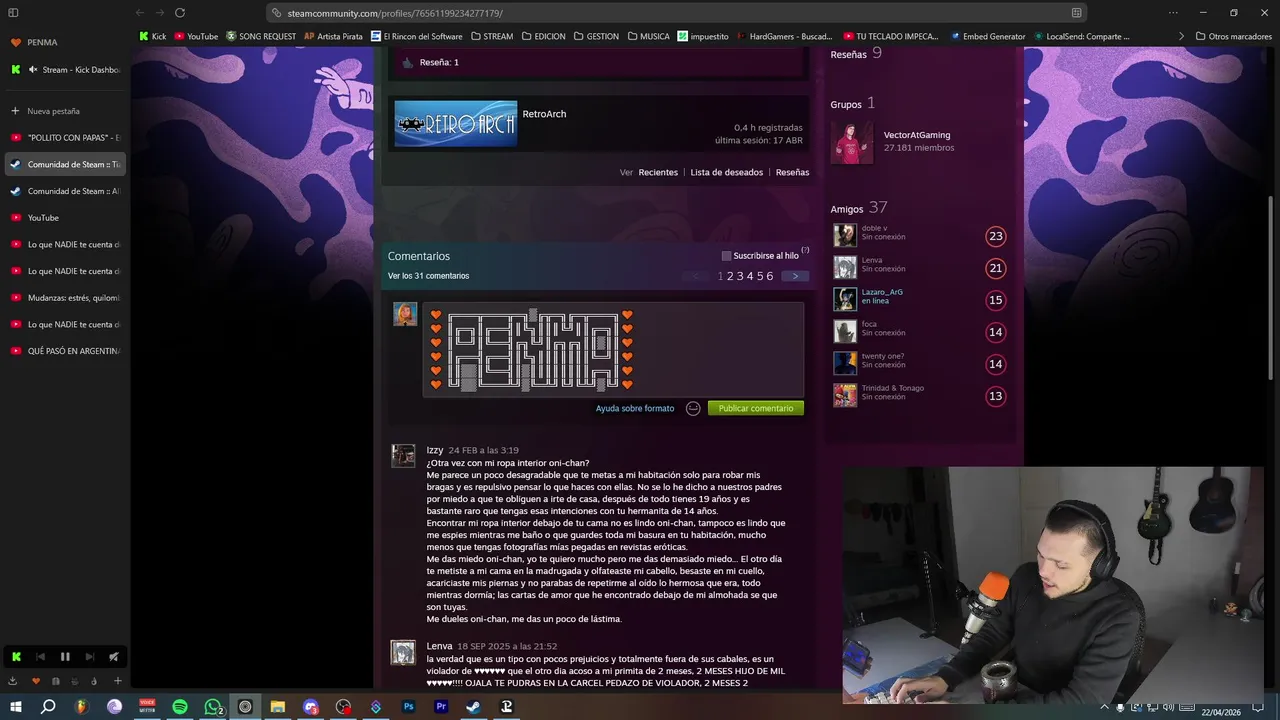Open the GESTION bookmarks folder
The height and width of the screenshot is (720, 1280).
[596, 36]
